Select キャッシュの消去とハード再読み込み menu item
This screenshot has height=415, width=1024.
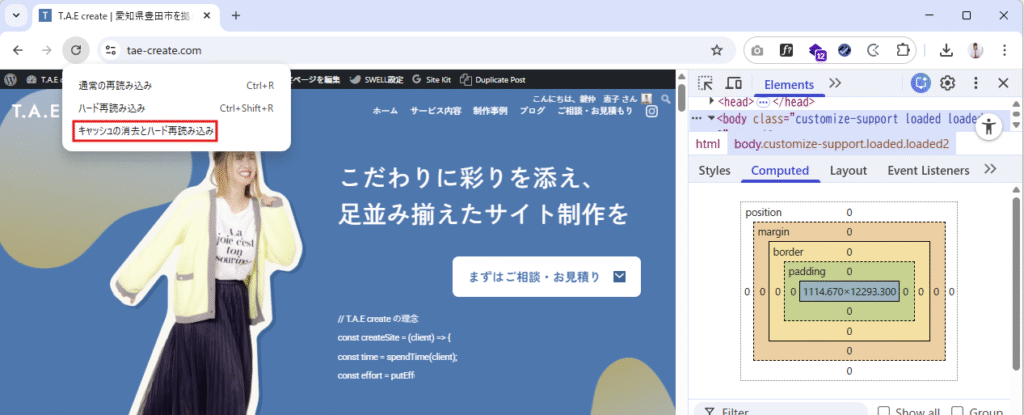tap(146, 130)
